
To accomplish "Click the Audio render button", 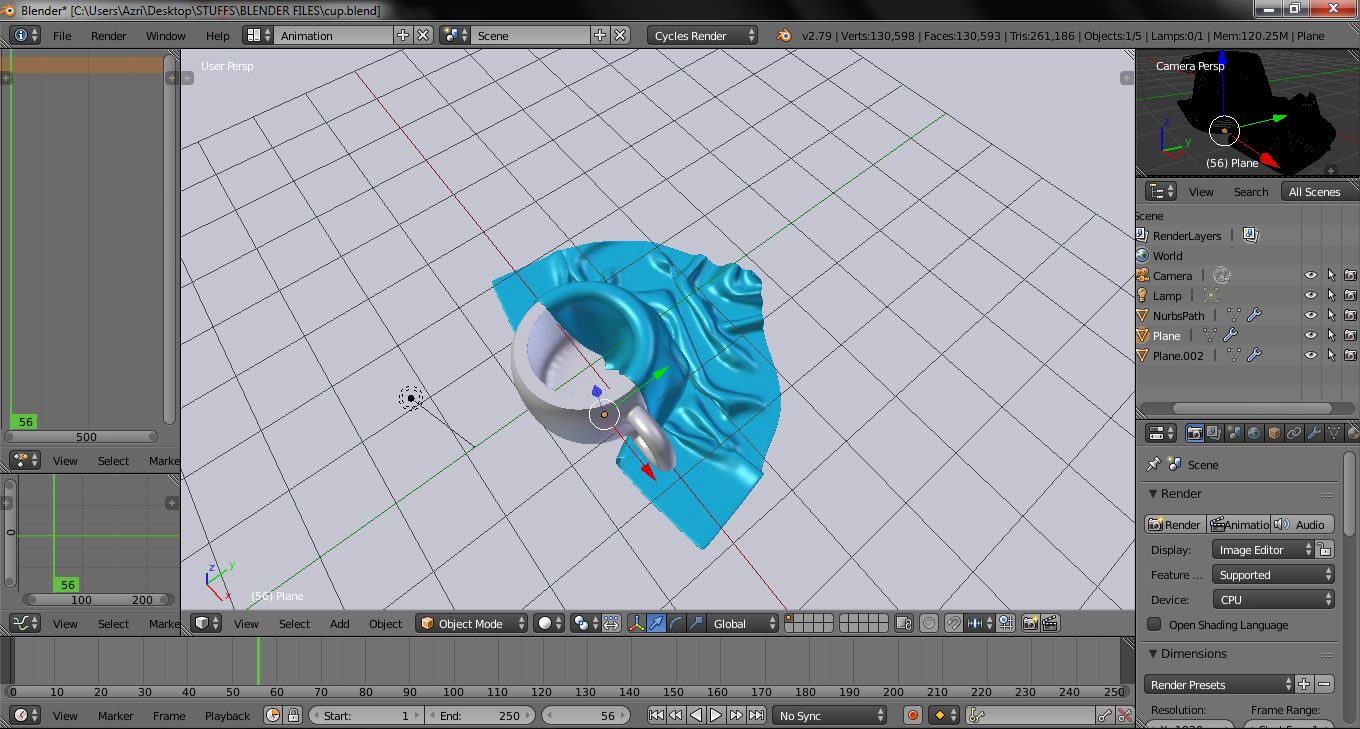I will coord(1302,524).
